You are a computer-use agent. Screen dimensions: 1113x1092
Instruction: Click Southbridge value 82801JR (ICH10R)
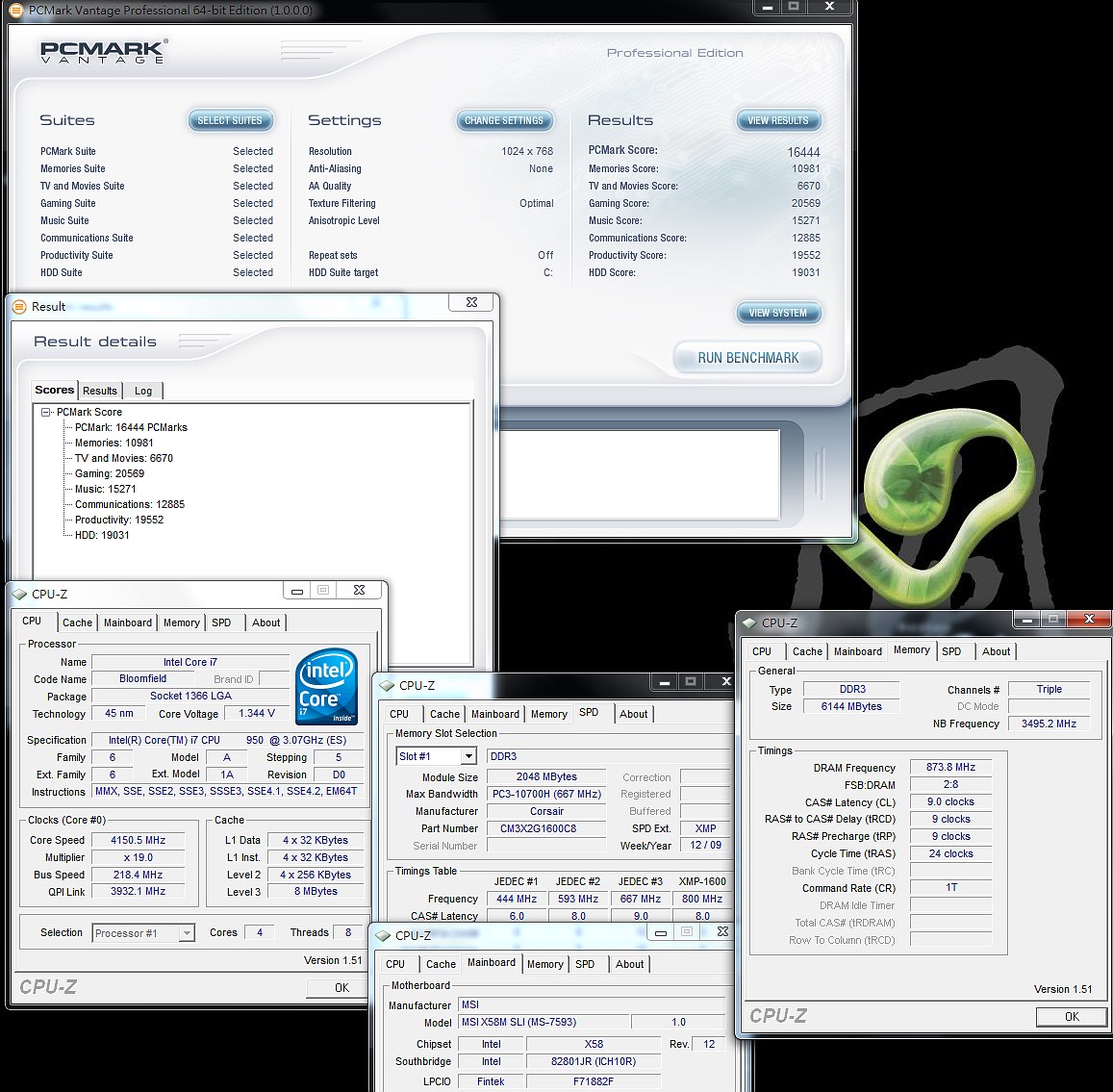(x=594, y=1061)
